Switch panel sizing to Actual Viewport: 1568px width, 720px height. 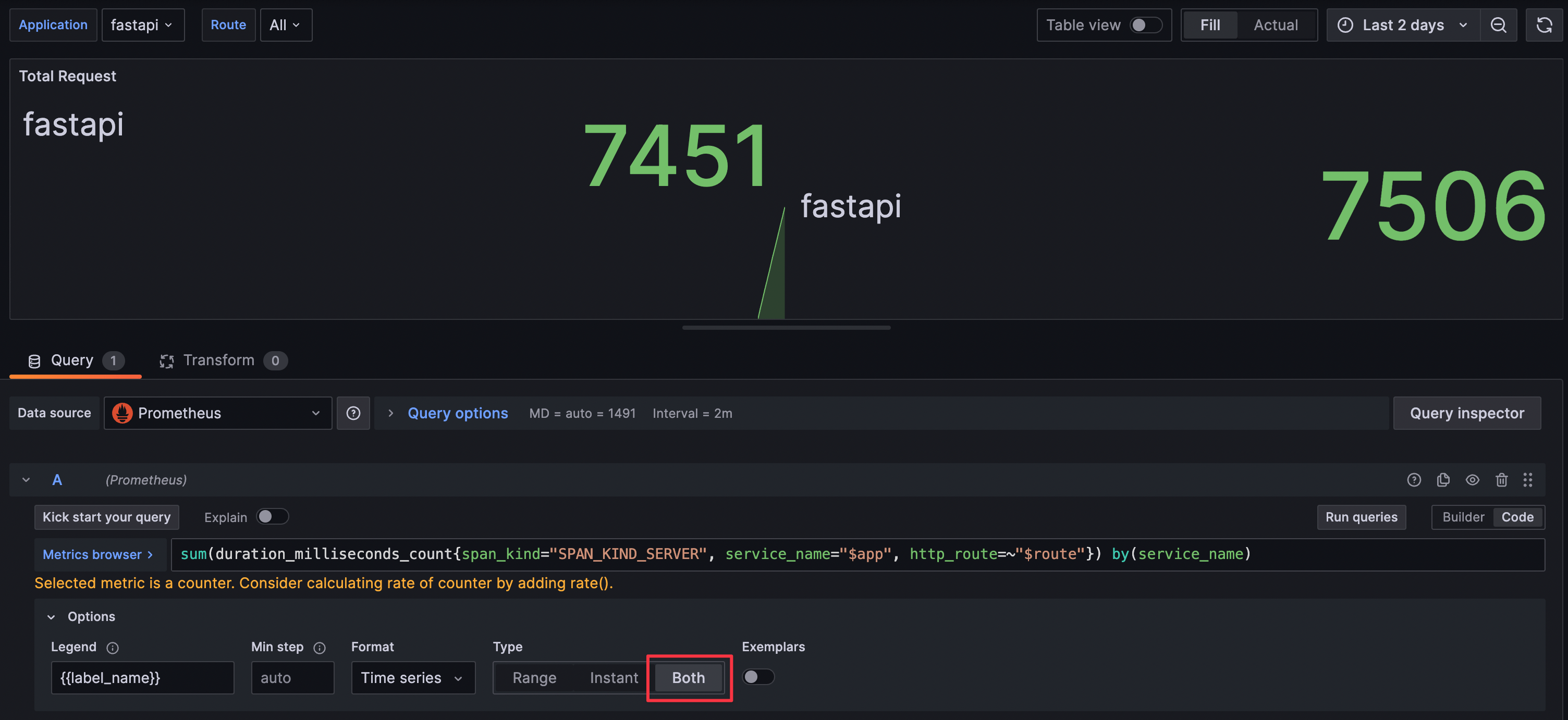(x=1275, y=25)
